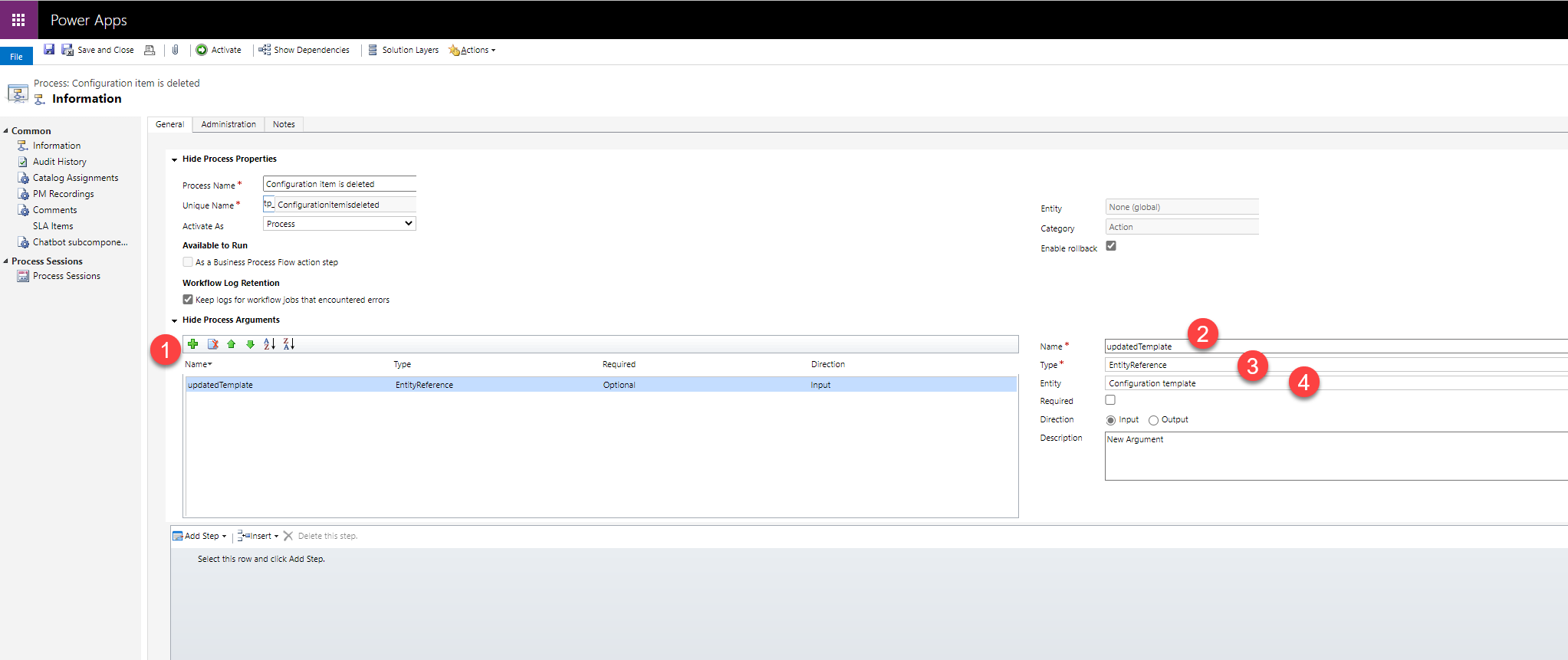Switch to the Administration tab
This screenshot has width=1568, height=660.
(228, 124)
